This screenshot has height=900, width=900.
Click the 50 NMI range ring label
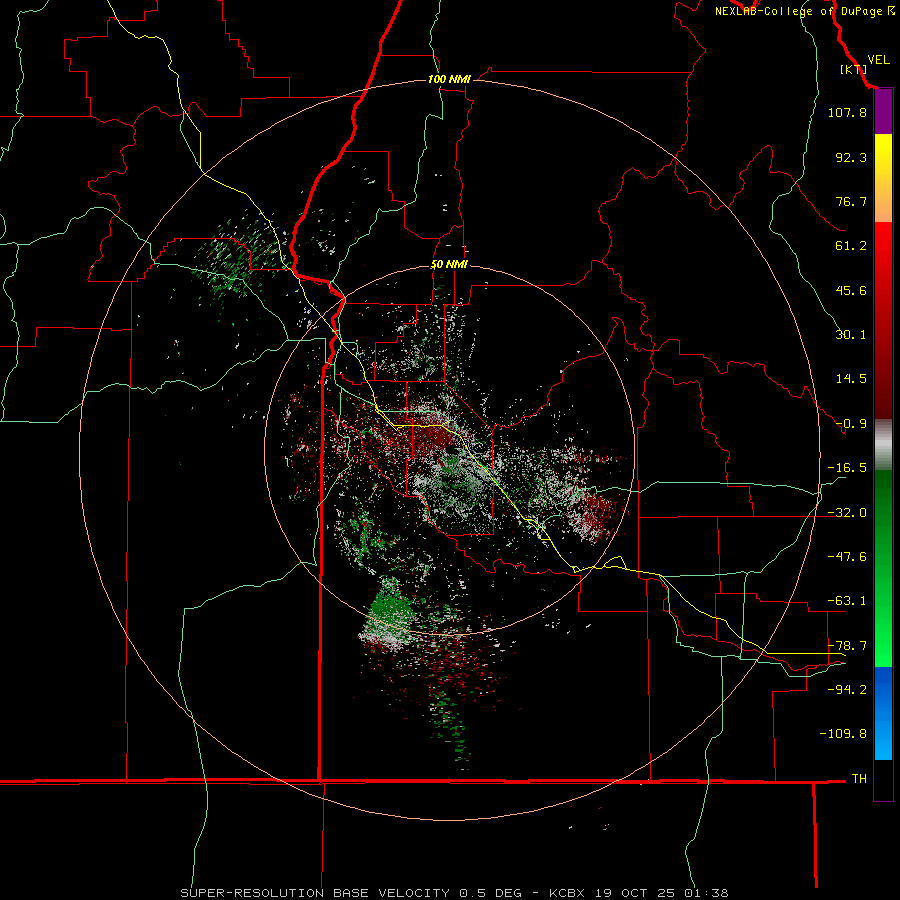449,265
